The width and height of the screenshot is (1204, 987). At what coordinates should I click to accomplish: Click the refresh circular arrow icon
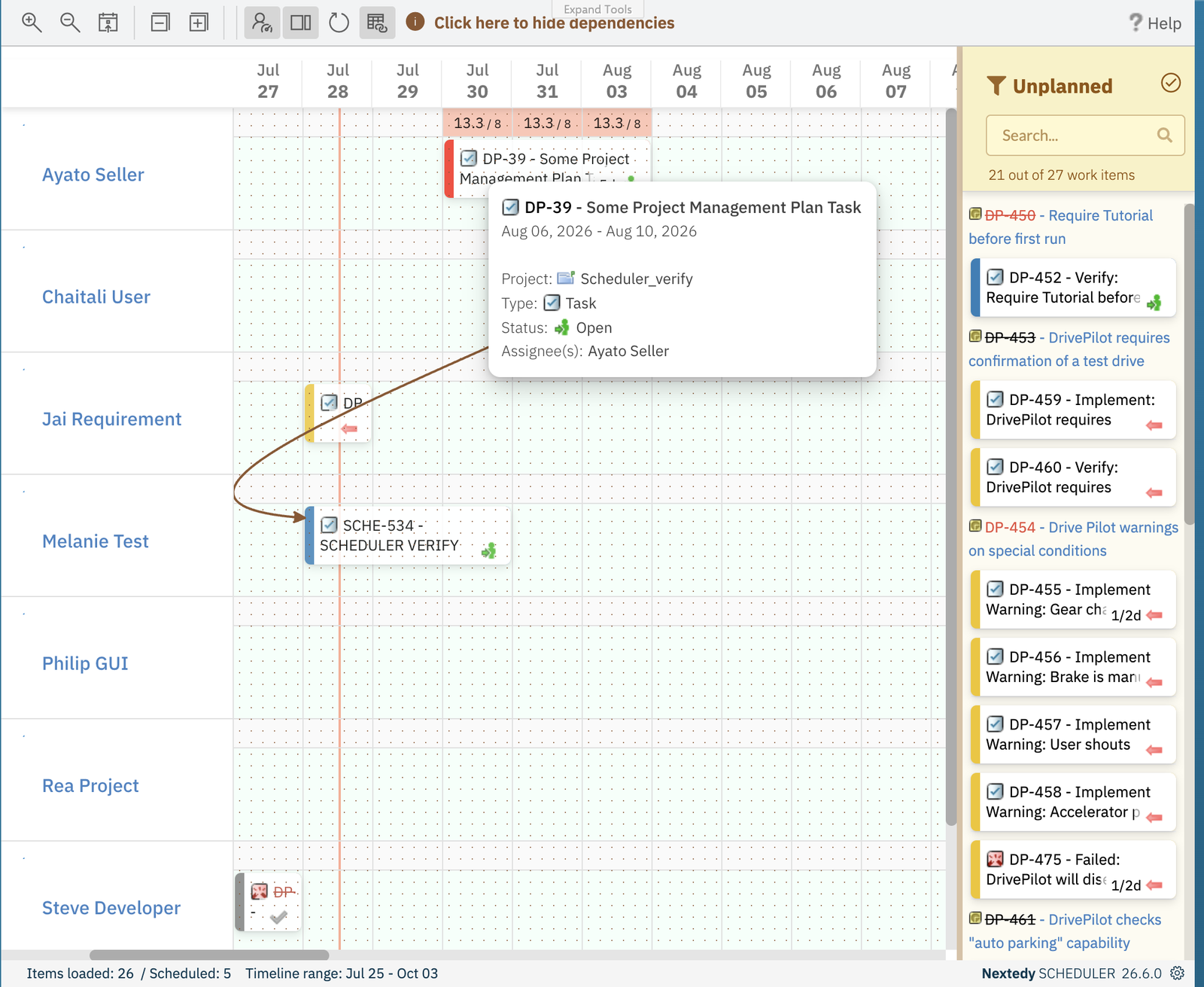339,23
